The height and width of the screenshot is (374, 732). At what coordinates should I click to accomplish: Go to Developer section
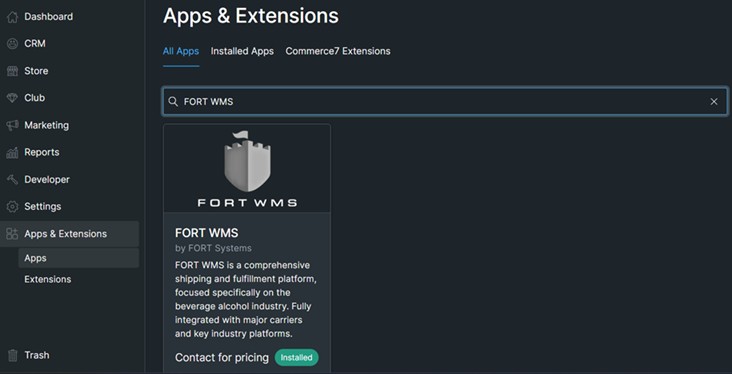[x=47, y=179]
